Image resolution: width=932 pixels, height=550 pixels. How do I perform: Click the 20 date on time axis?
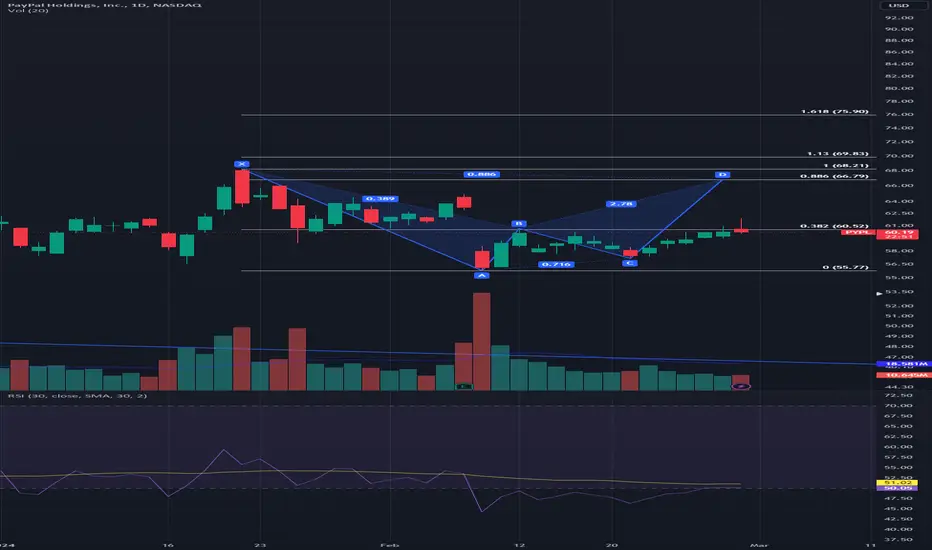[612, 545]
